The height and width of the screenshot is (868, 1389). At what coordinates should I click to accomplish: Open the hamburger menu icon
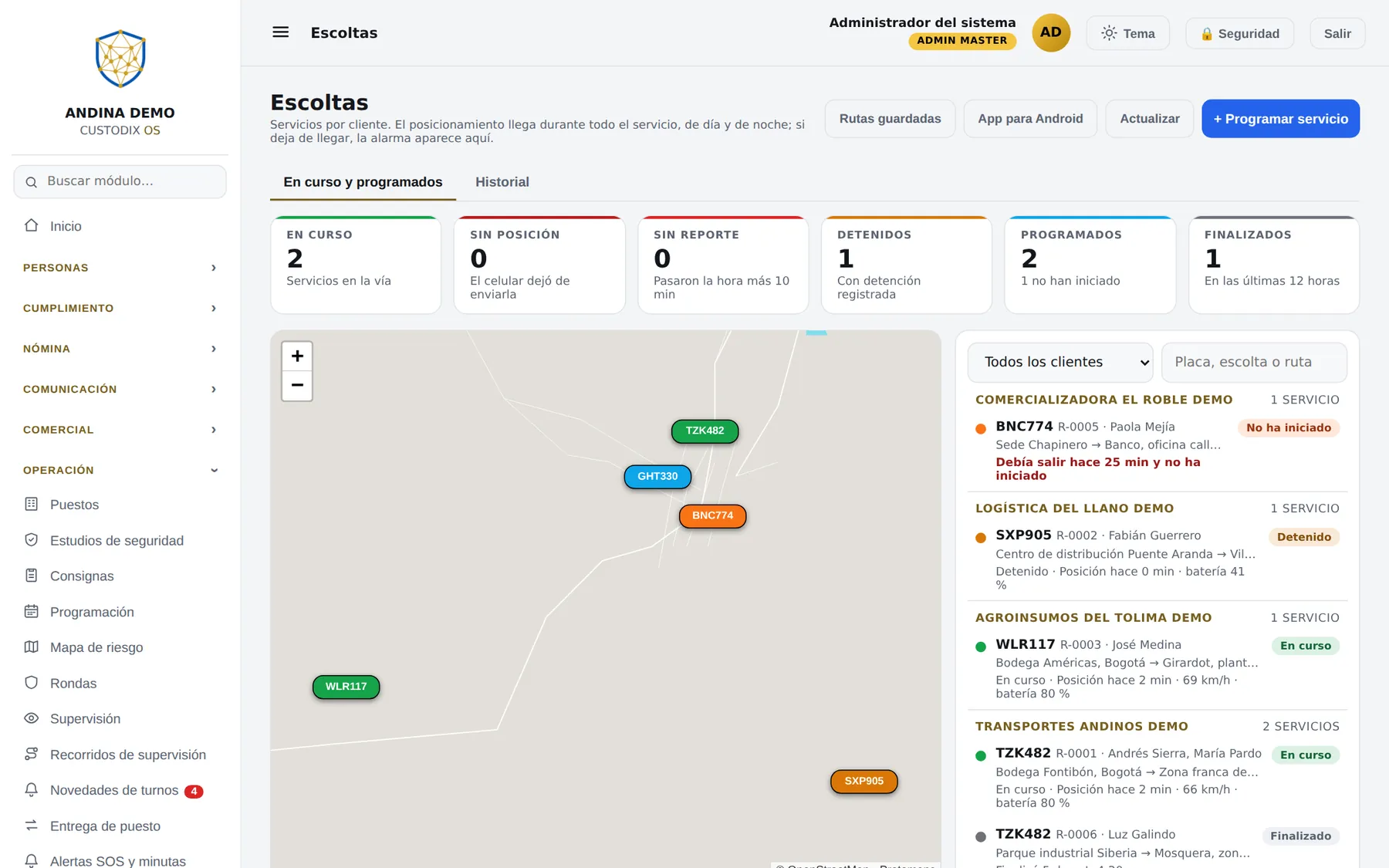pyautogui.click(x=281, y=32)
